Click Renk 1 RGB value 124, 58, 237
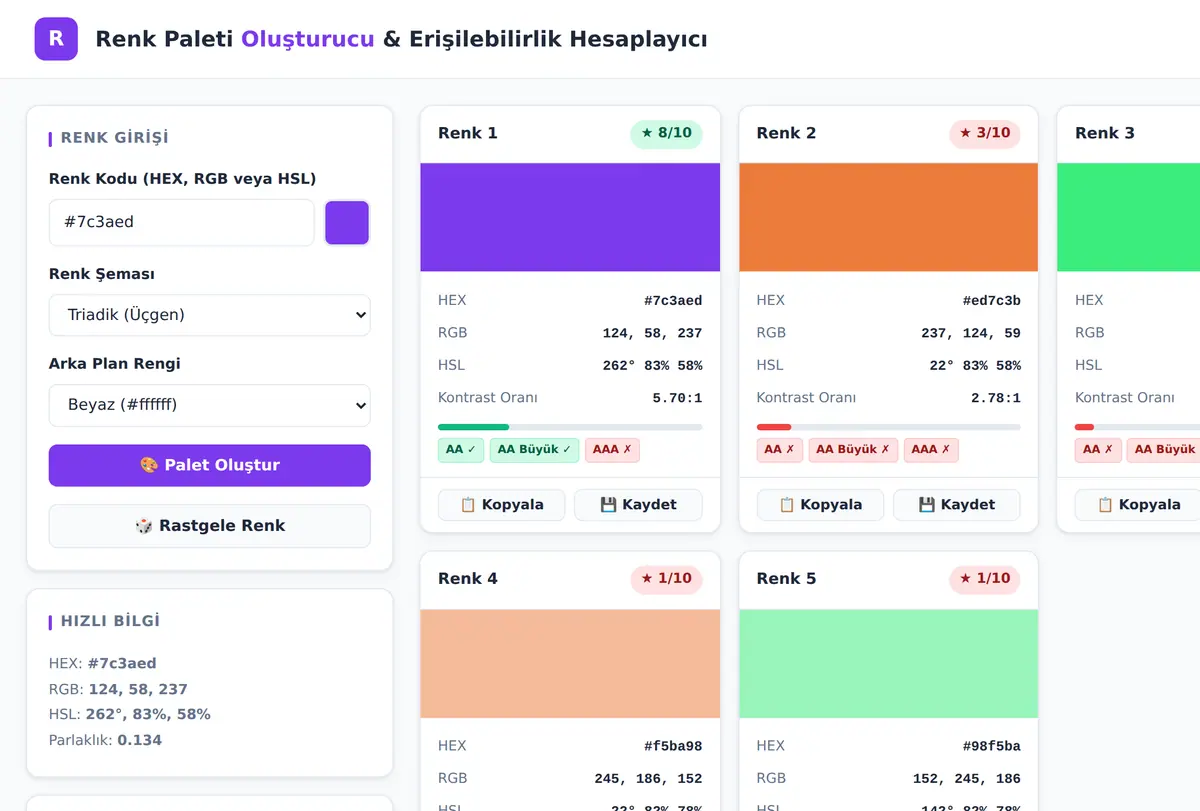The width and height of the screenshot is (1200, 811). tap(652, 334)
